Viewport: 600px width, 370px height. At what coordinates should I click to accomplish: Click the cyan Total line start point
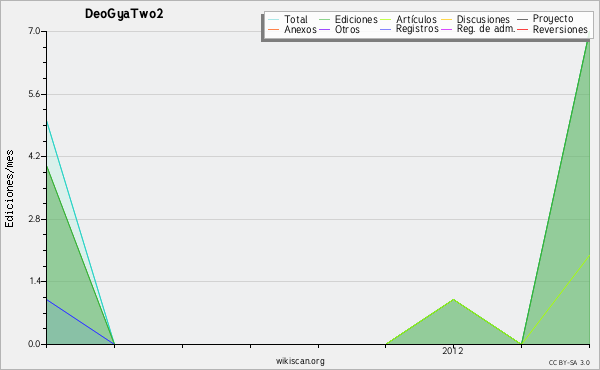tap(47, 122)
